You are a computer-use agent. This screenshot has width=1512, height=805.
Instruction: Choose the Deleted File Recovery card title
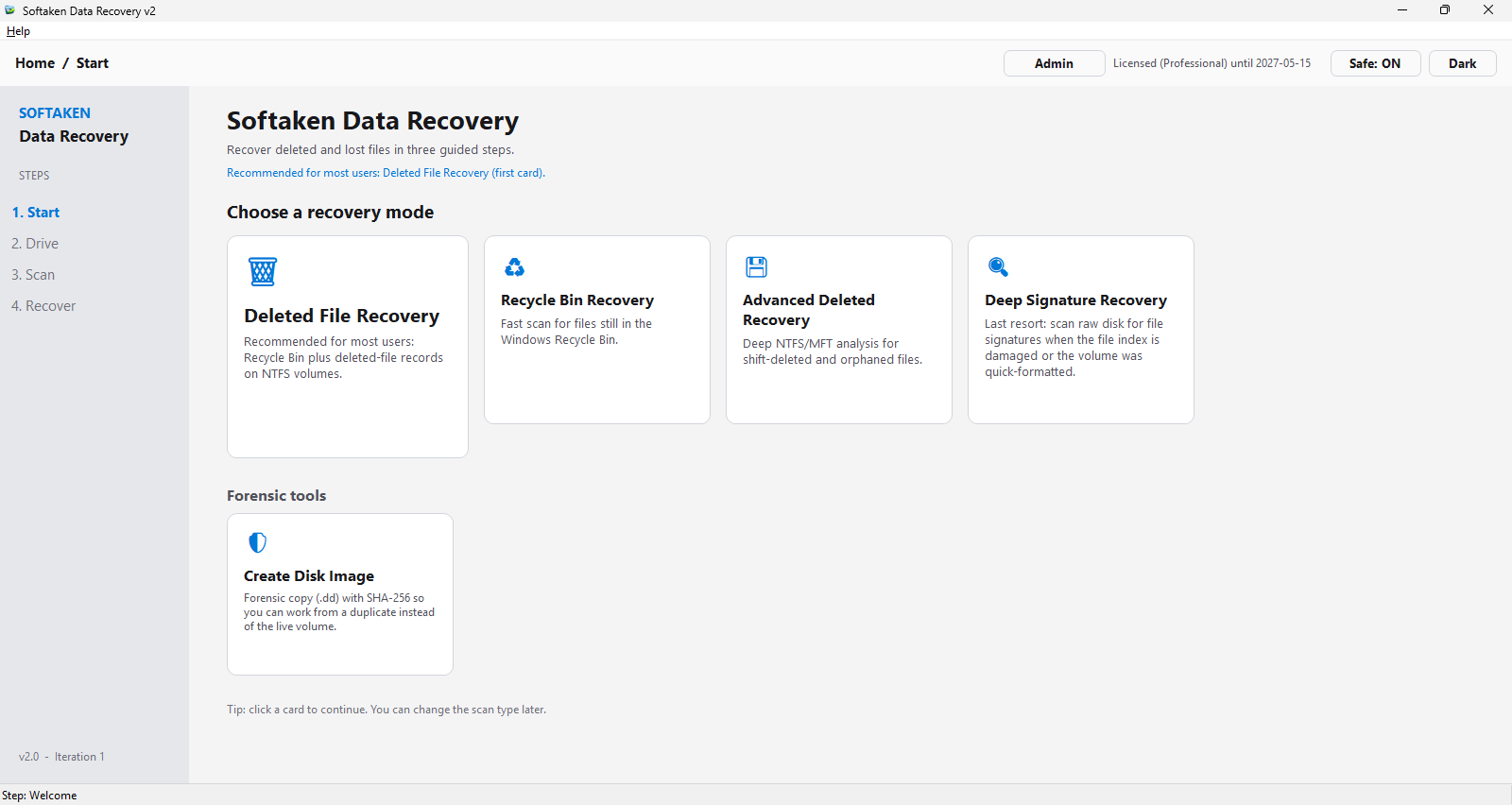click(x=342, y=317)
